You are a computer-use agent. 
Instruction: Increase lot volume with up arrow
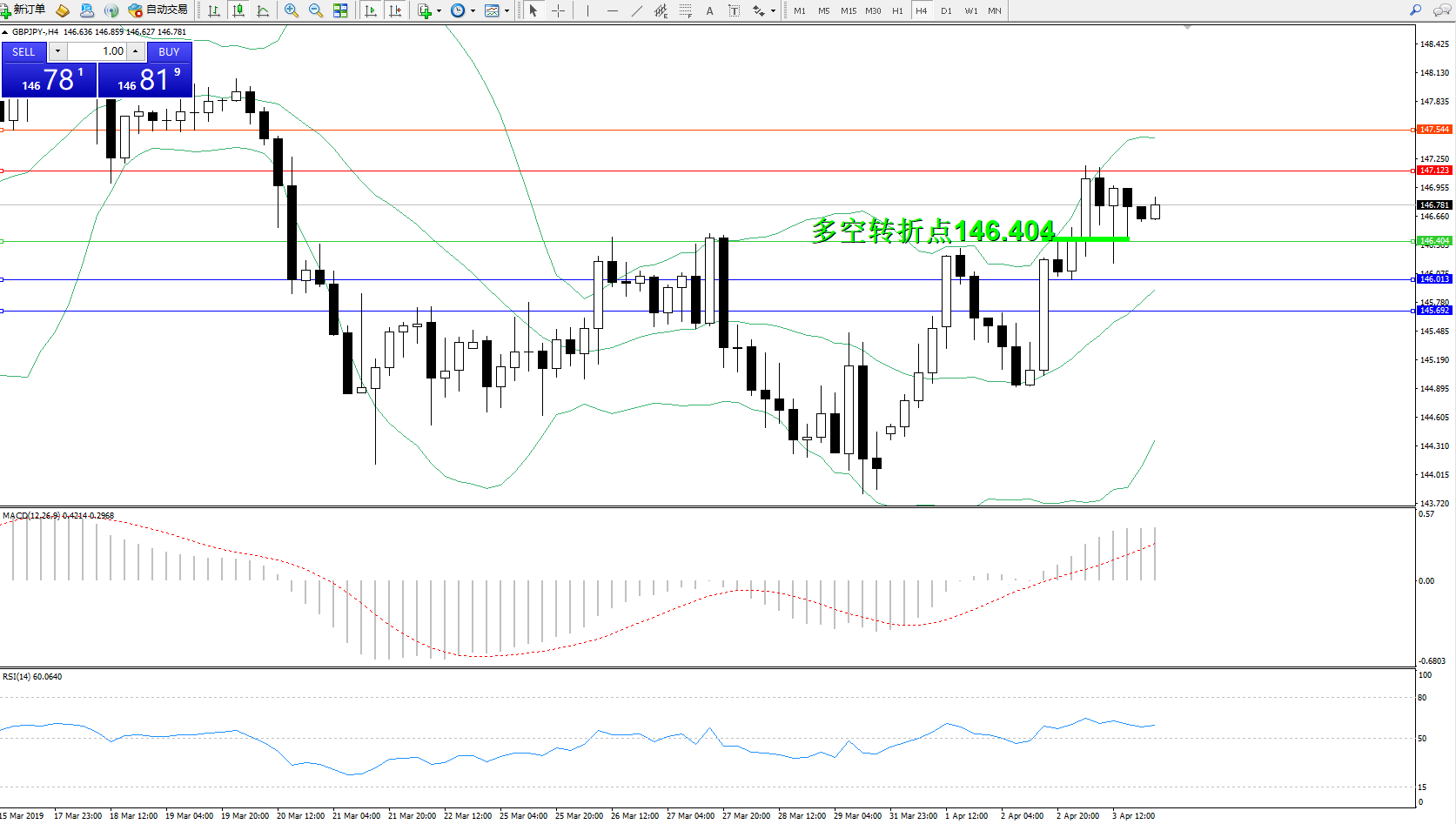click(x=135, y=51)
